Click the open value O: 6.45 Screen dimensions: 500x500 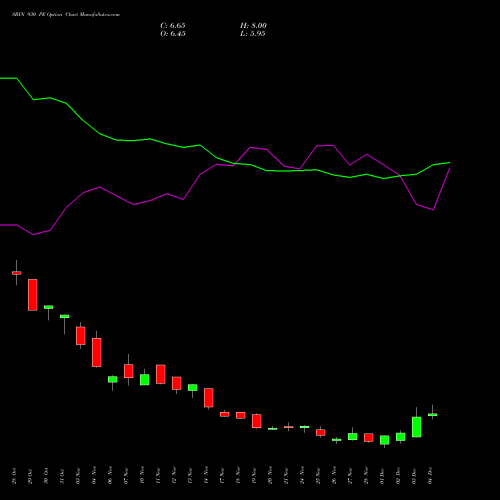[173, 34]
